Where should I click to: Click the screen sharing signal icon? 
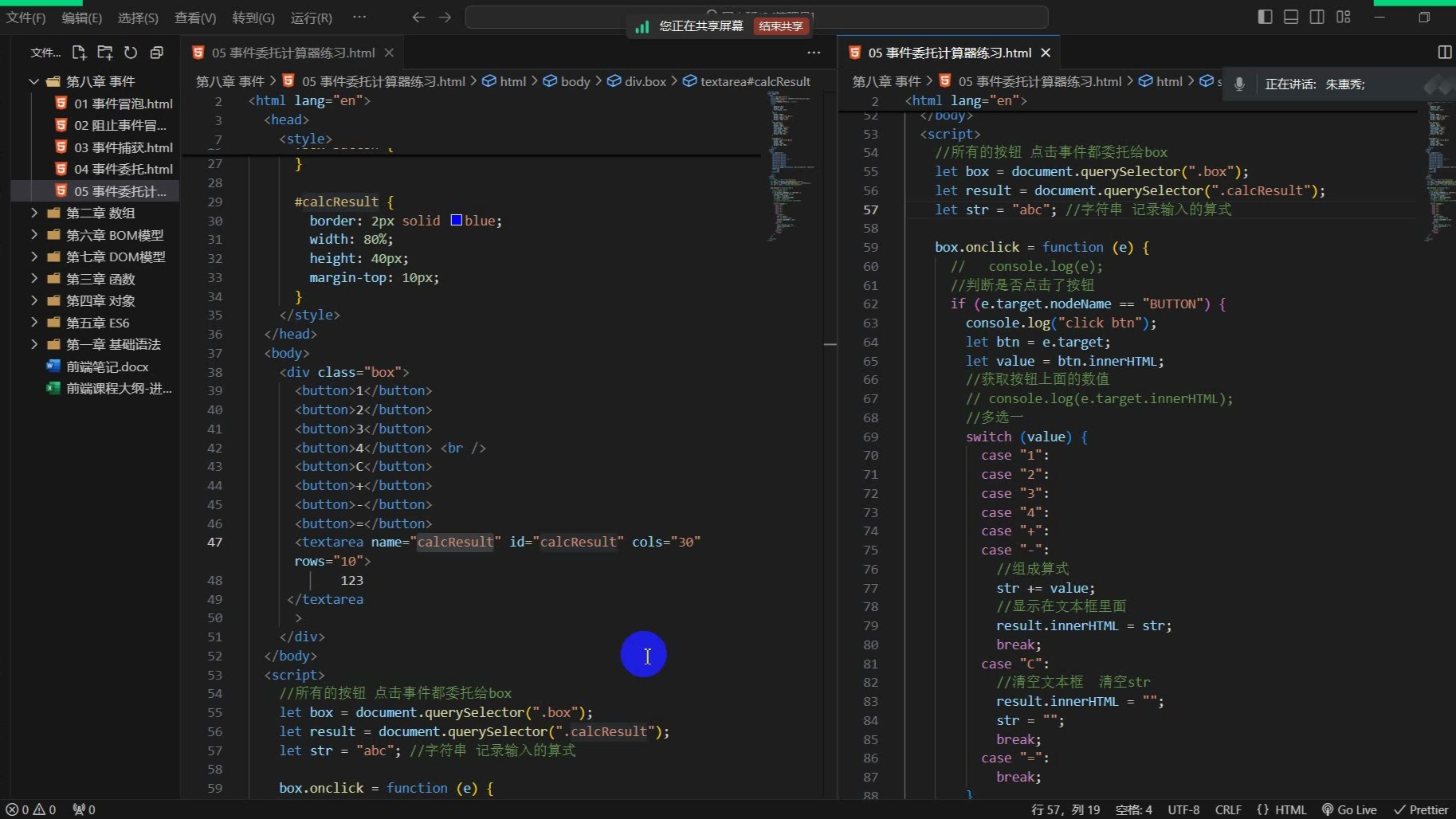click(642, 26)
